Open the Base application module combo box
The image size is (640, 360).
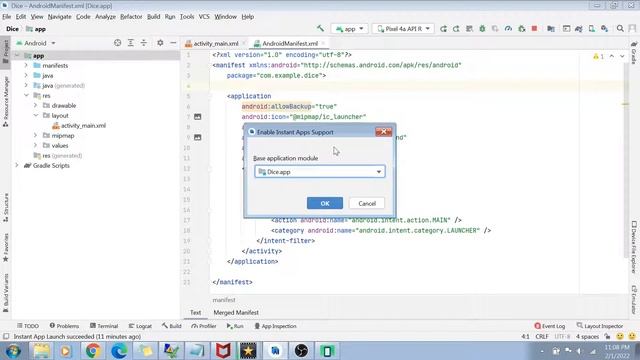click(x=320, y=172)
